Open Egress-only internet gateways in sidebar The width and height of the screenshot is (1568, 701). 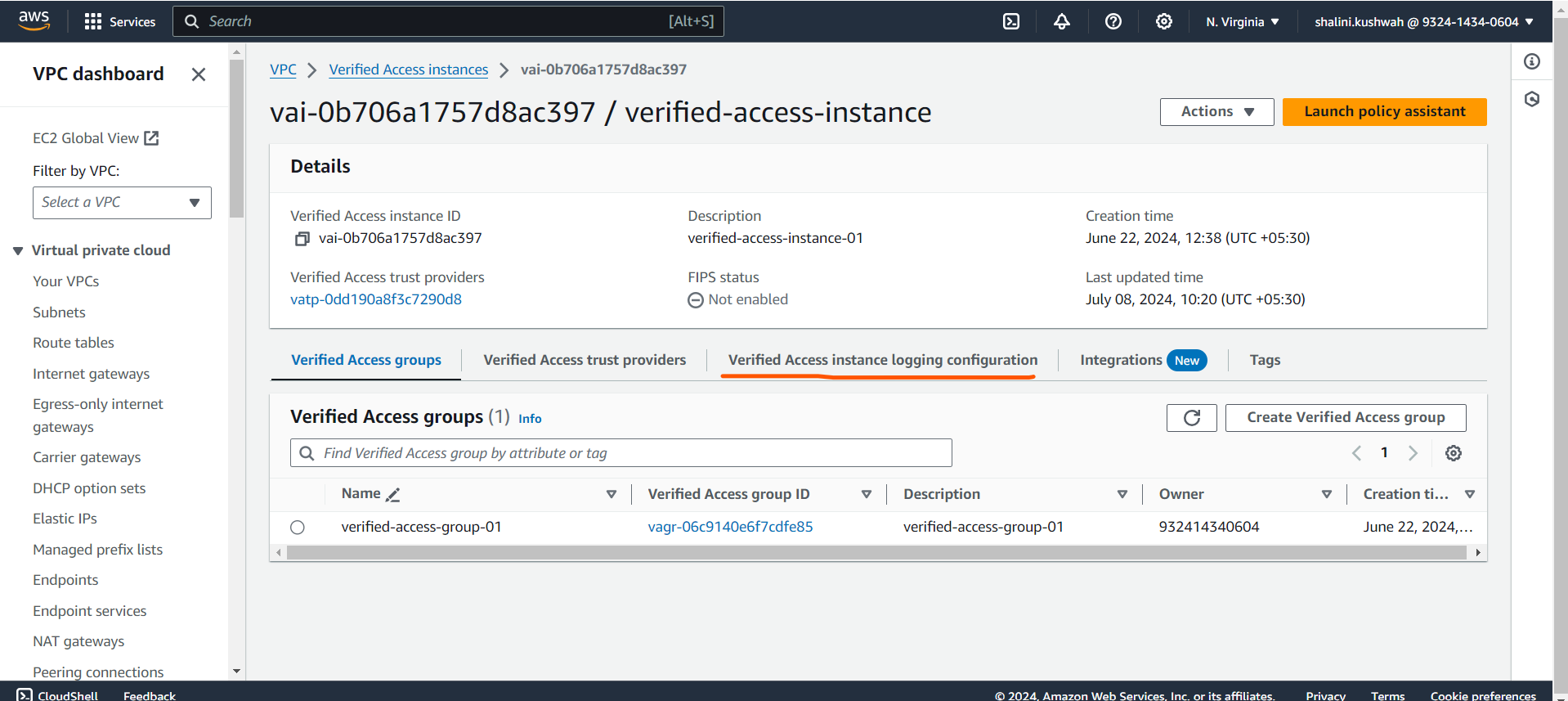click(x=98, y=416)
